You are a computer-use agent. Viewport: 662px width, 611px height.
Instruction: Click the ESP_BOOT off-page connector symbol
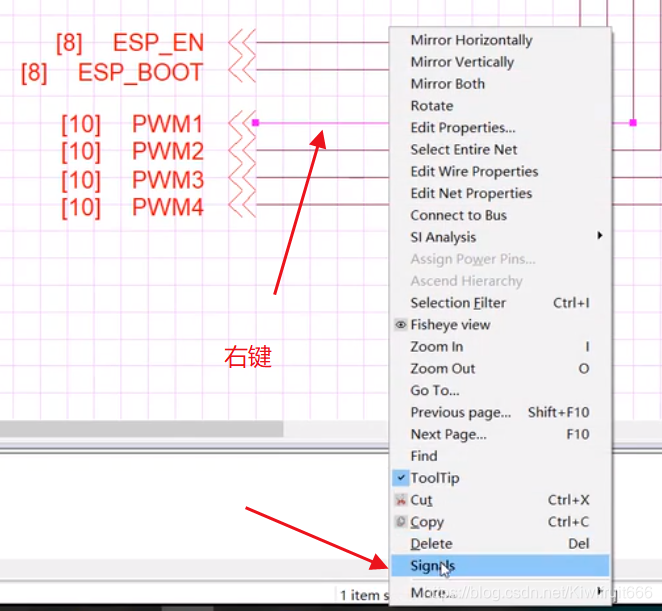[241, 72]
